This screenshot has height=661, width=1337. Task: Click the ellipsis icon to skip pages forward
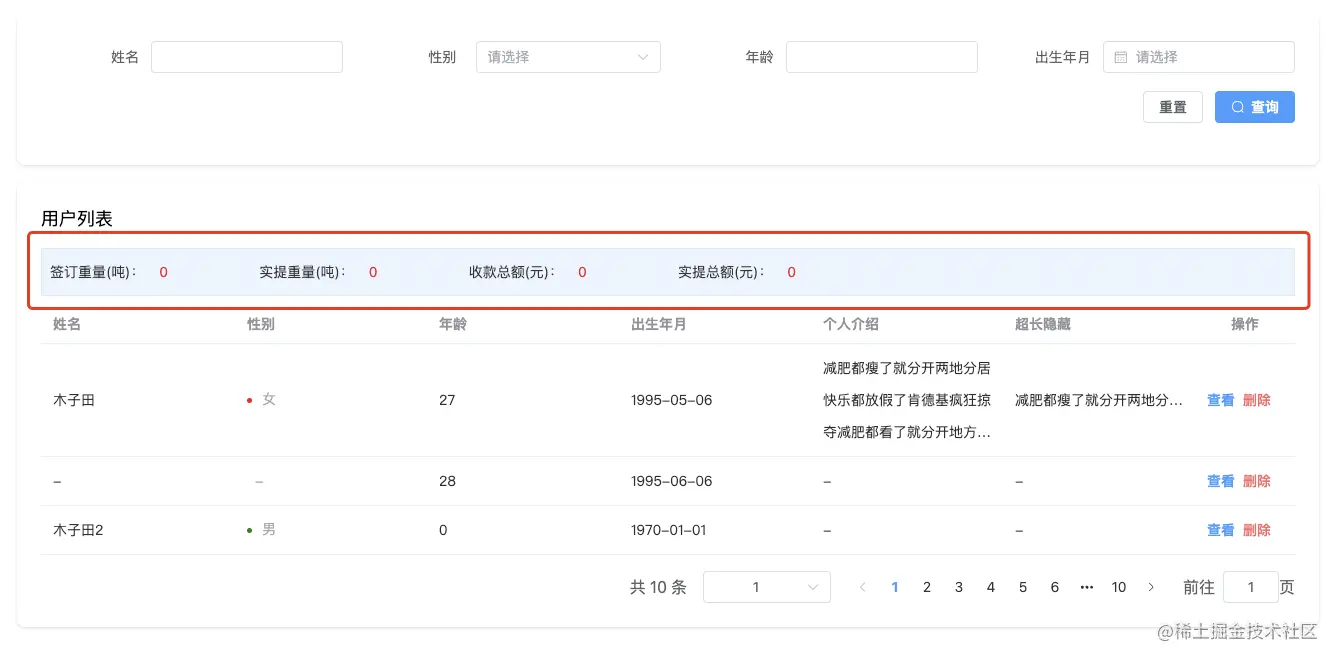pyautogui.click(x=1087, y=587)
